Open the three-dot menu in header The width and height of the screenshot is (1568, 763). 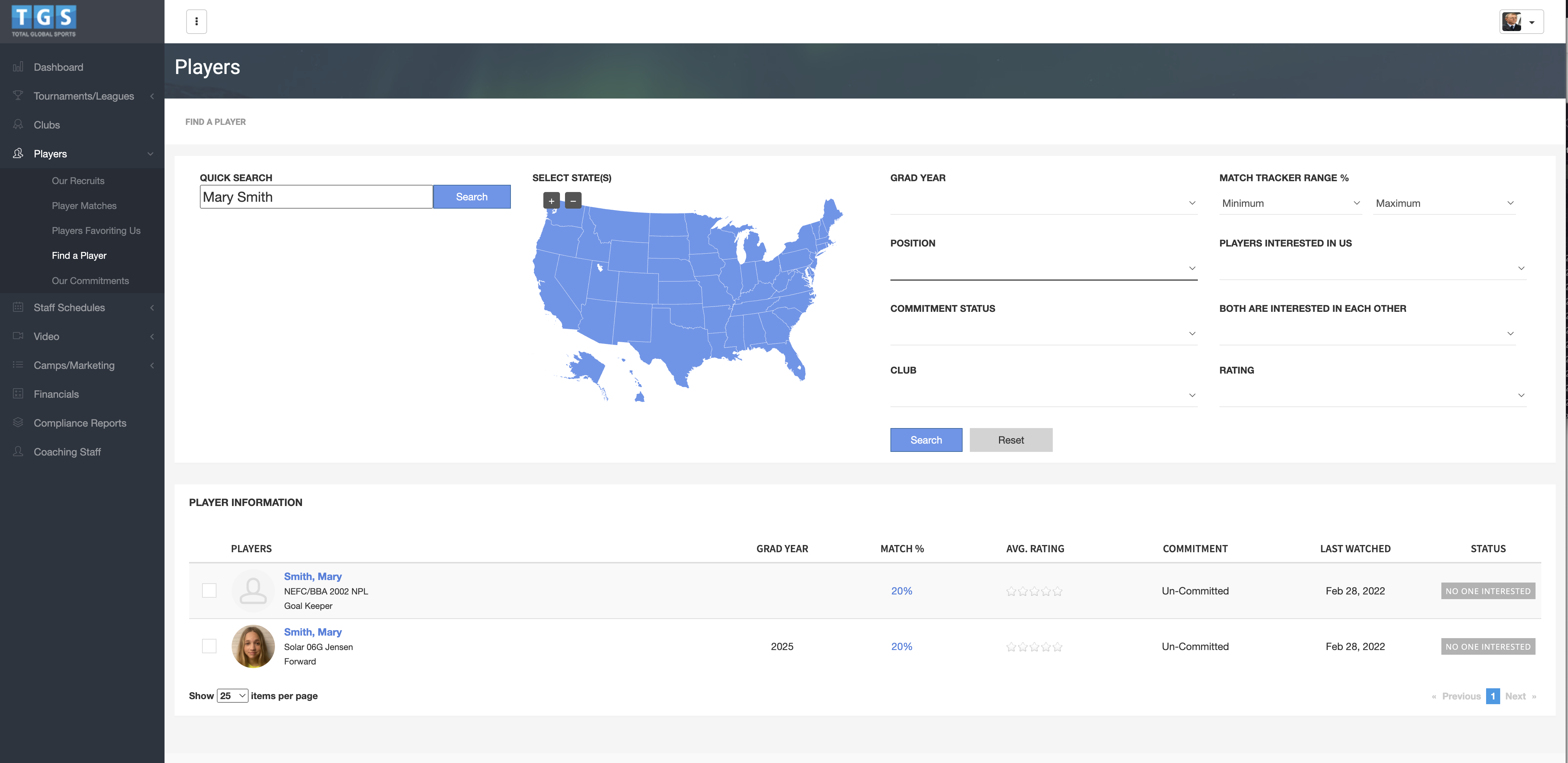[x=196, y=21]
